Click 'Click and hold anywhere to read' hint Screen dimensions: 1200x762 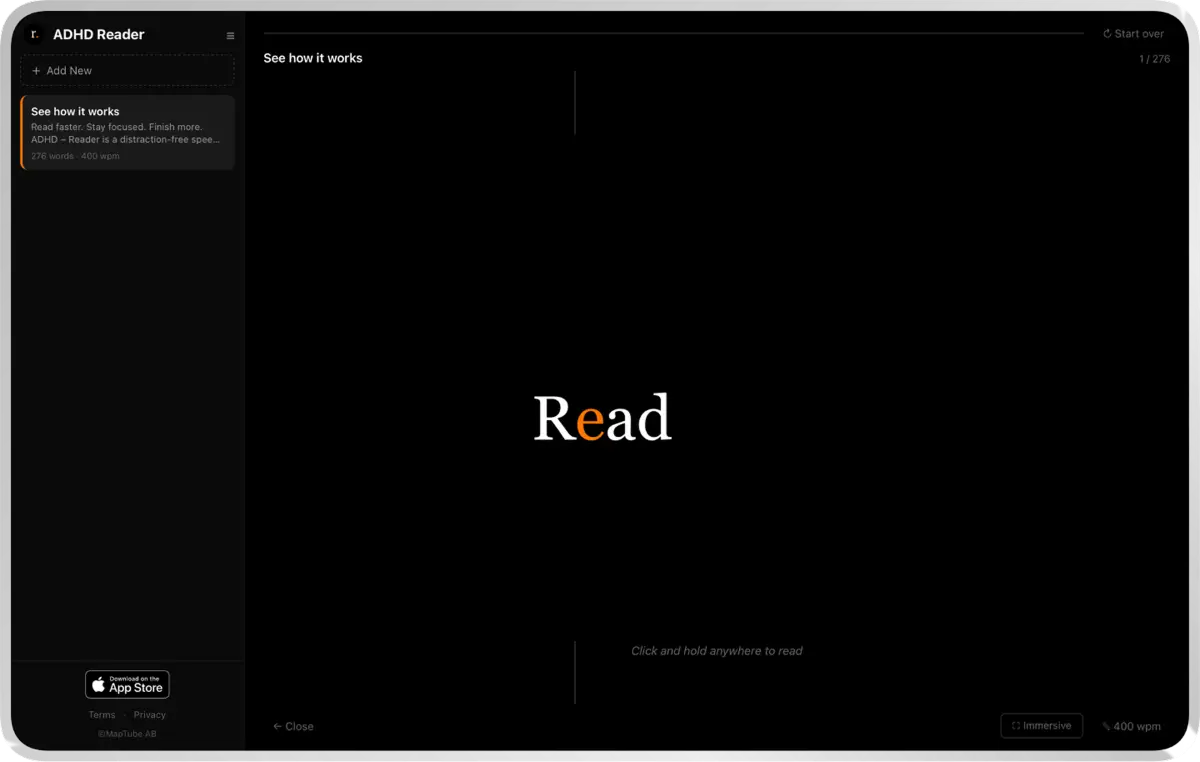tap(717, 651)
